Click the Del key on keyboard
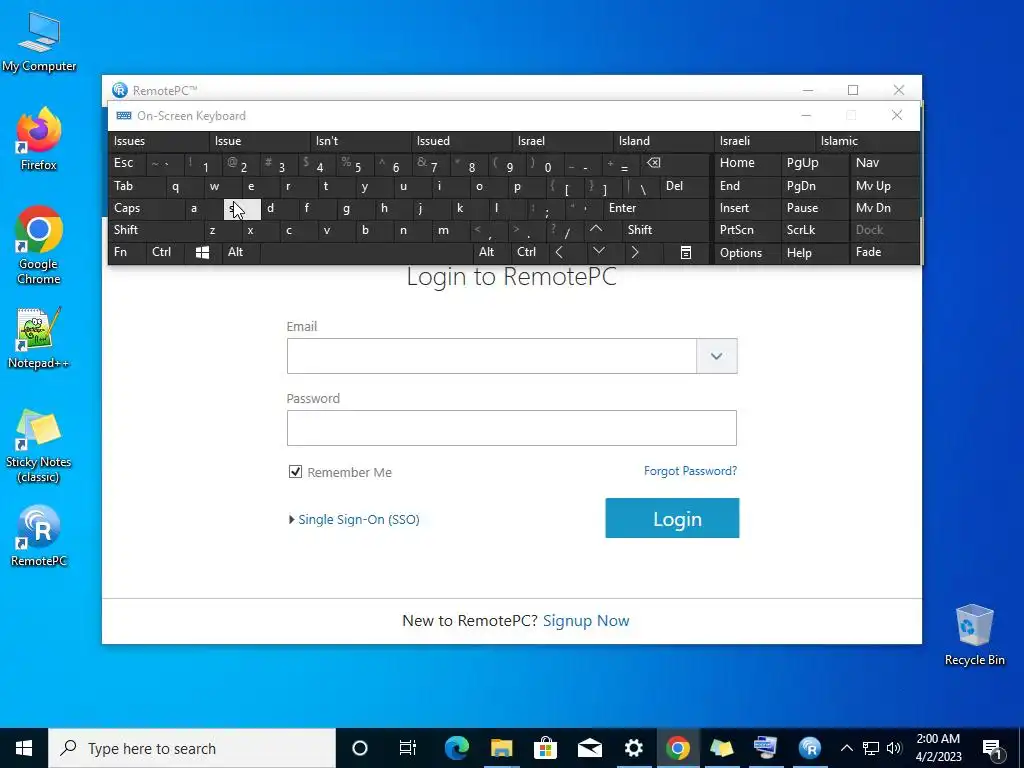The width and height of the screenshot is (1024, 768). coord(685,186)
